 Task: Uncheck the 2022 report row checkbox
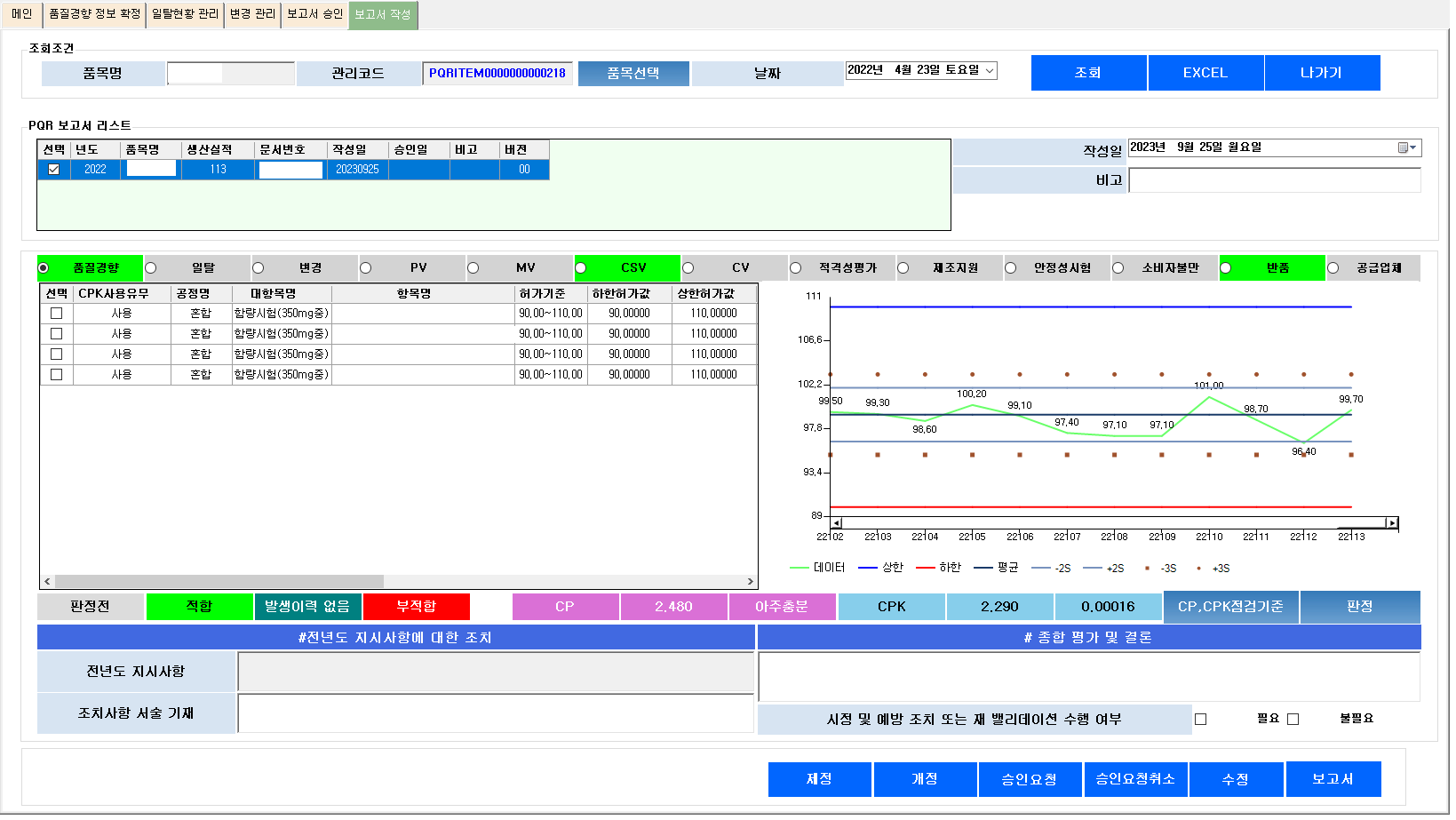(x=54, y=170)
